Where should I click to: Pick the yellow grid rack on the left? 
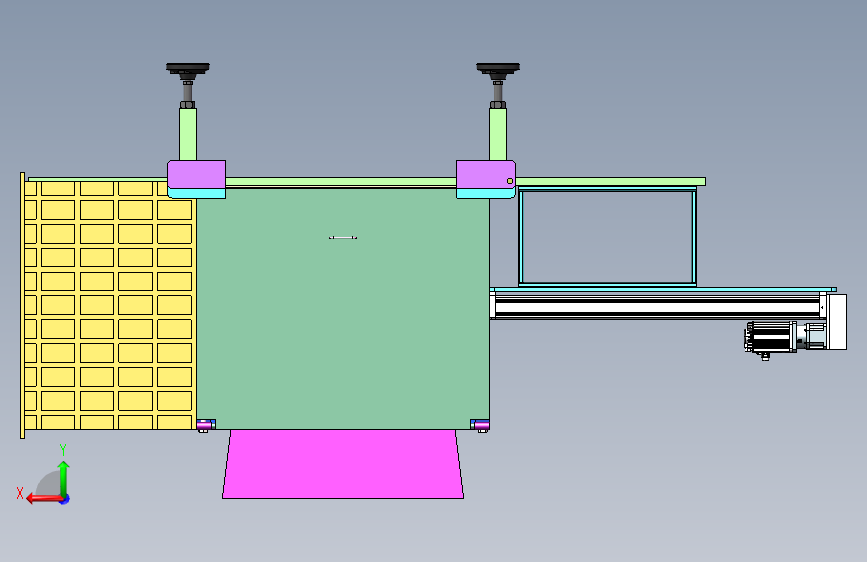(110, 305)
